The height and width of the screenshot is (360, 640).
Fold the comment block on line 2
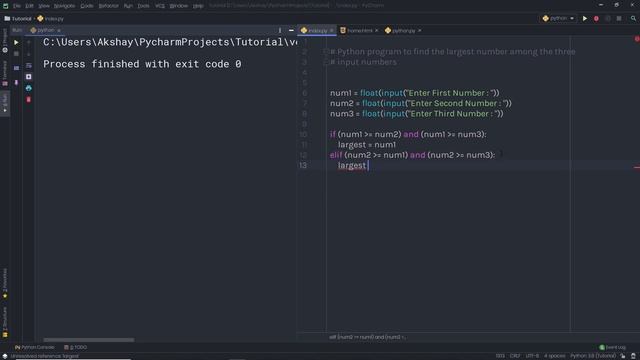coord(326,51)
